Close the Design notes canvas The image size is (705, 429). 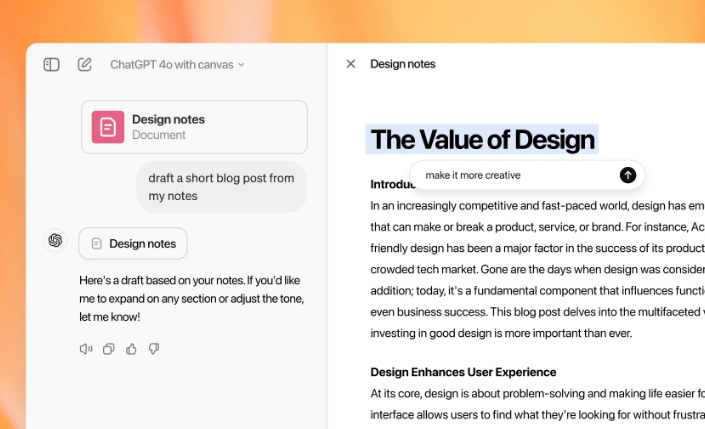coord(350,64)
